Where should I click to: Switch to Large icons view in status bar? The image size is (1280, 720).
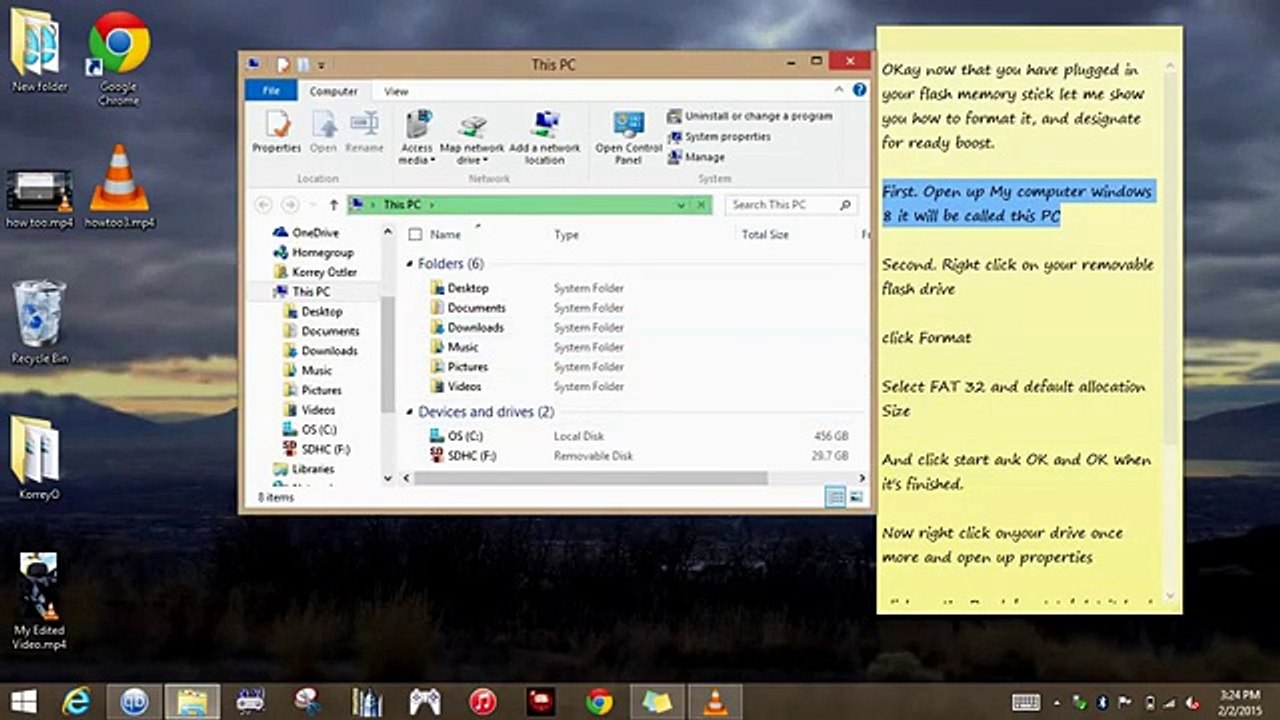856,497
